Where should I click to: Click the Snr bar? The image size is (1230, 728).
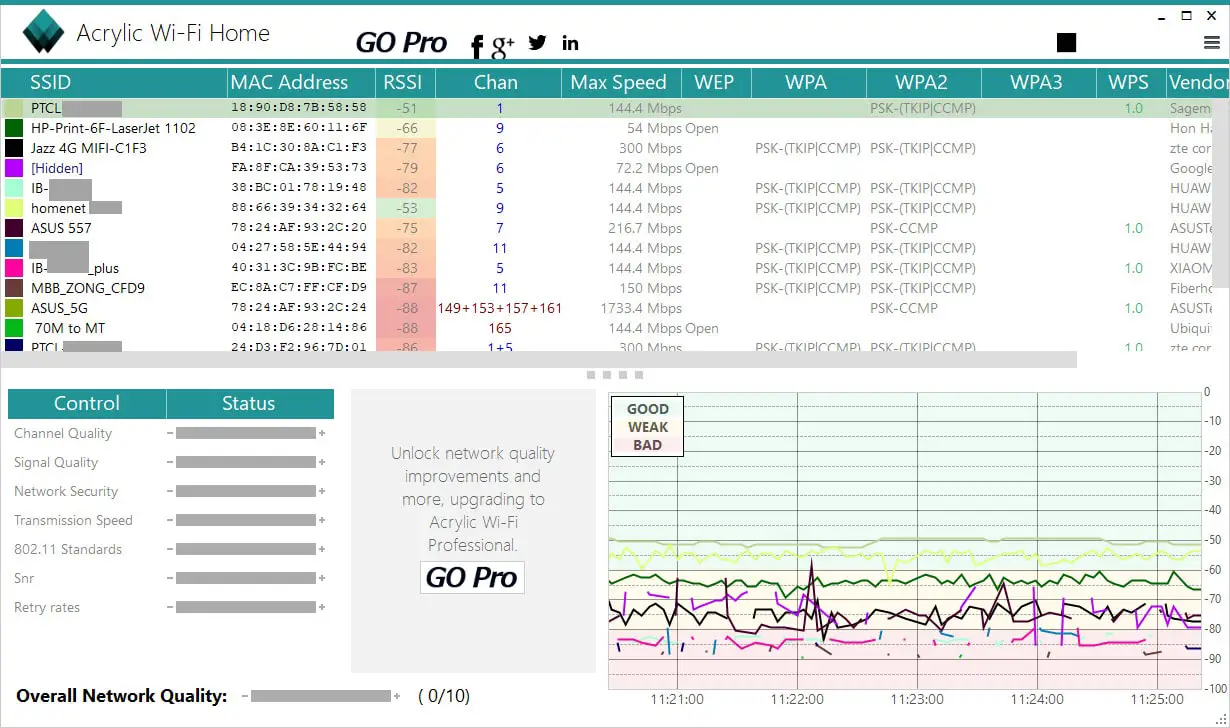coord(246,578)
